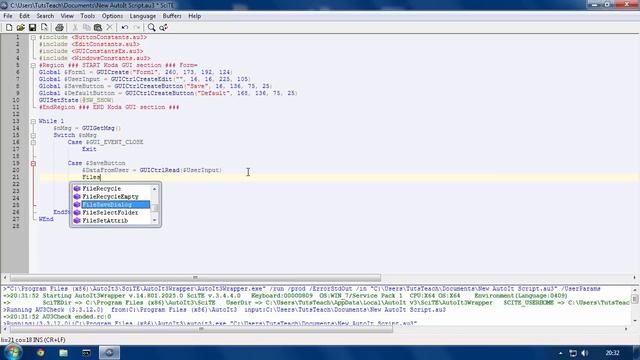
Task: Click the GUISetState call on line 10
Action: [x=76, y=100]
